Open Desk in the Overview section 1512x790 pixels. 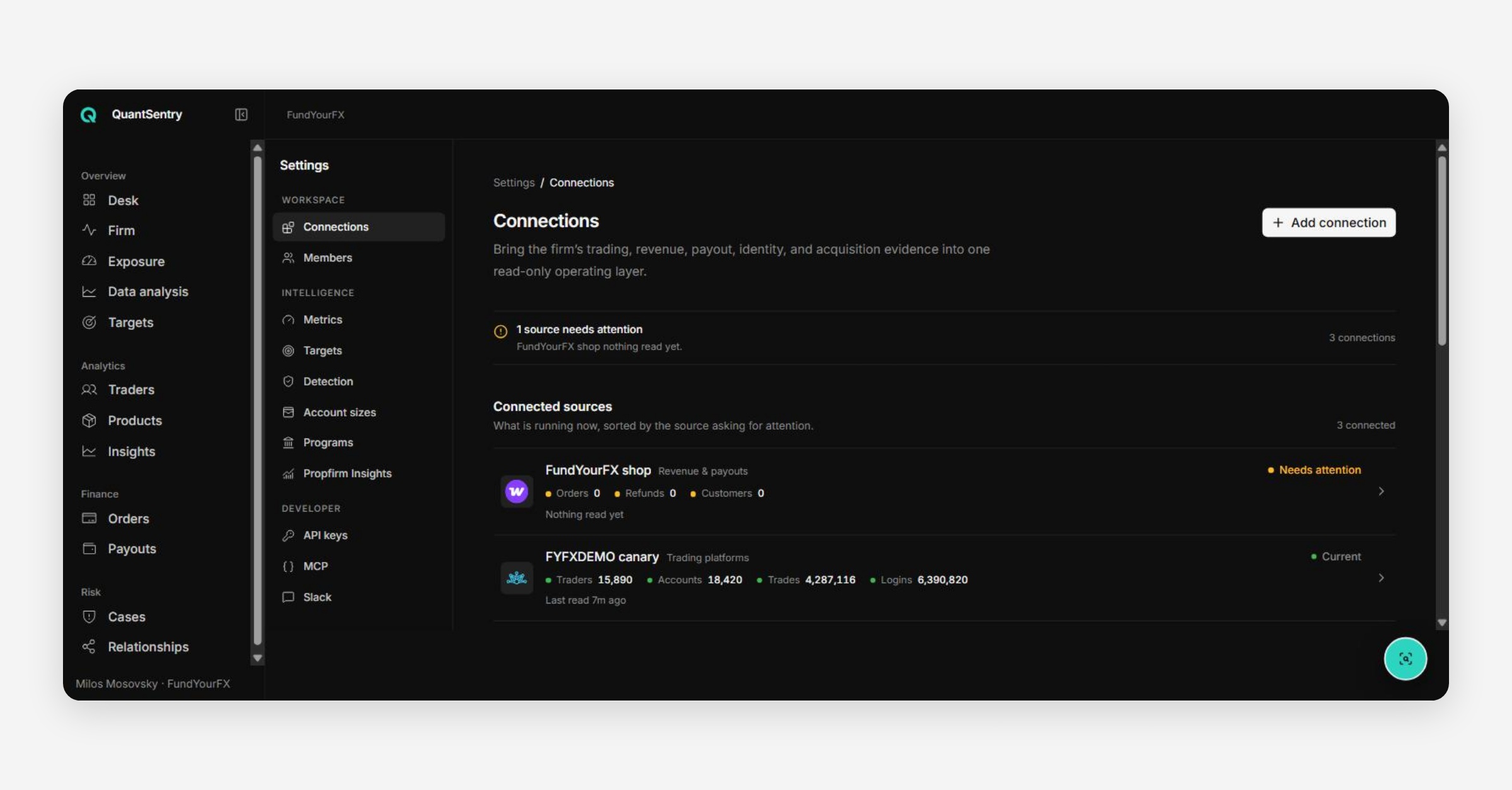click(123, 200)
